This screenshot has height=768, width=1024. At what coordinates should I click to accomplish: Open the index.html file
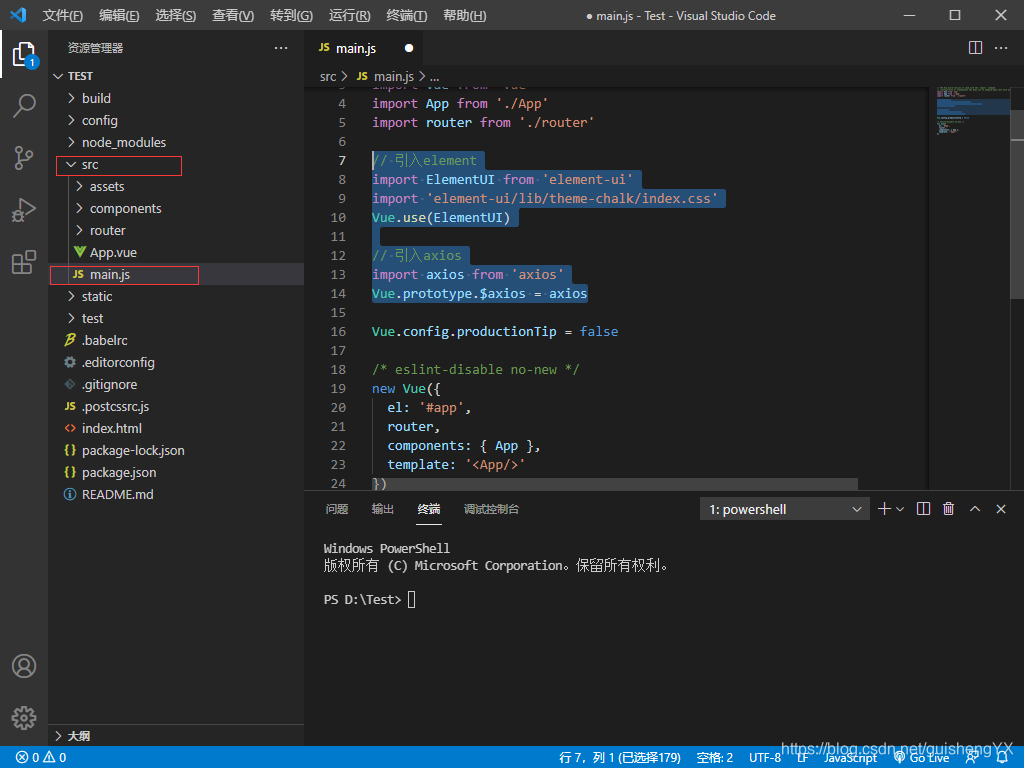(112, 428)
